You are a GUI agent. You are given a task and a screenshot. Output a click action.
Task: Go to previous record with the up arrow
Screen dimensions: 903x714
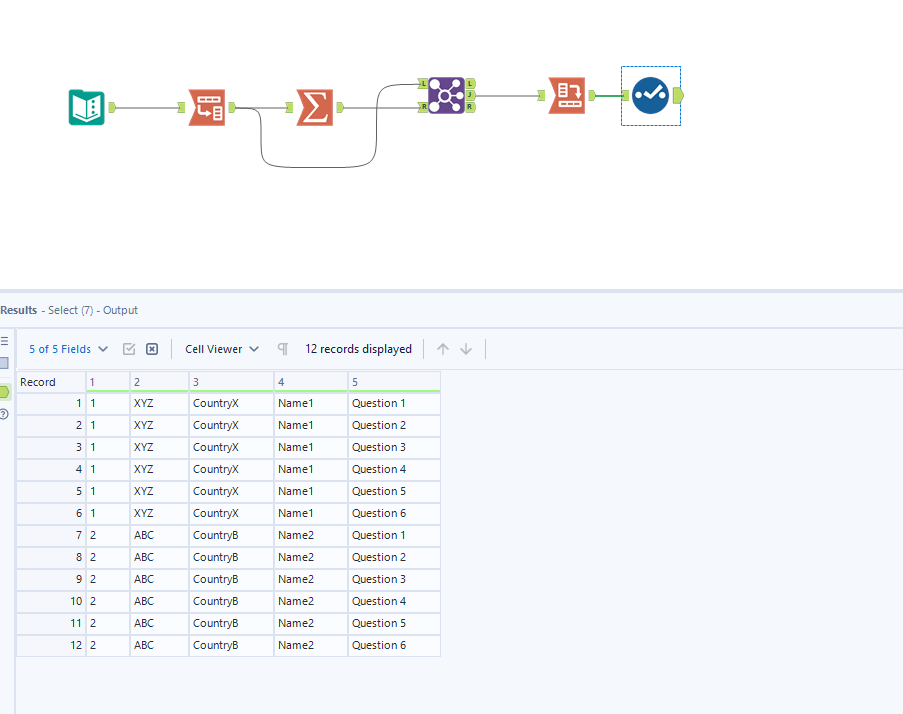point(442,348)
